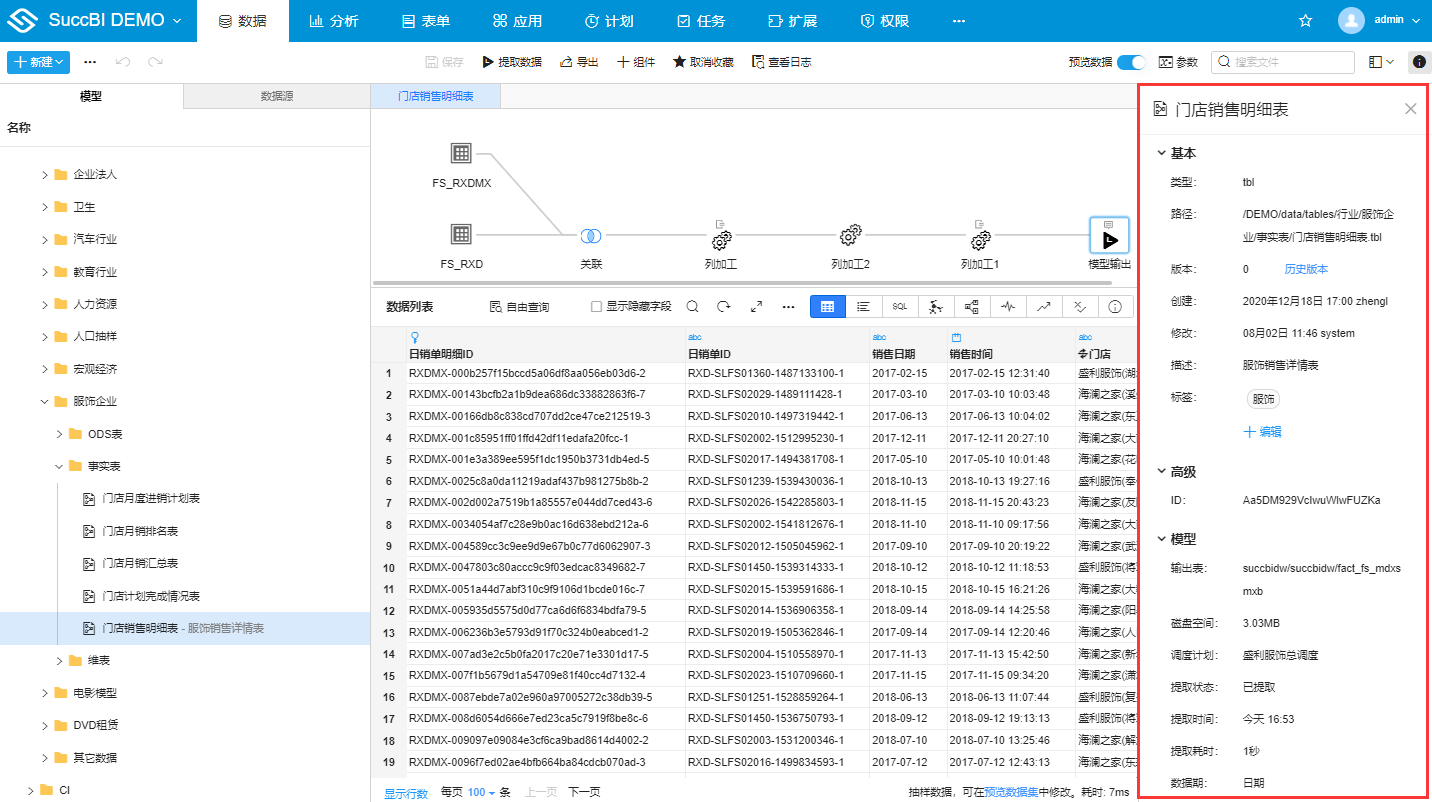1432x802 pixels.
Task: Expand the 维表 folder
Action: coord(59,661)
